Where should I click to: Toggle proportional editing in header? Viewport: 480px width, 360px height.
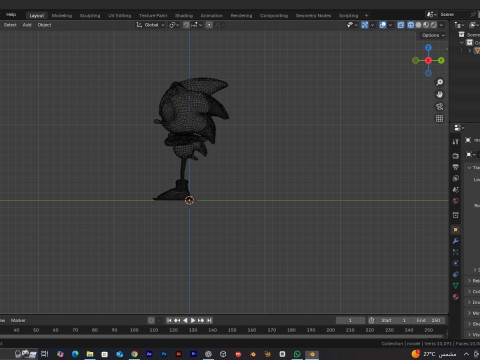[x=209, y=25]
